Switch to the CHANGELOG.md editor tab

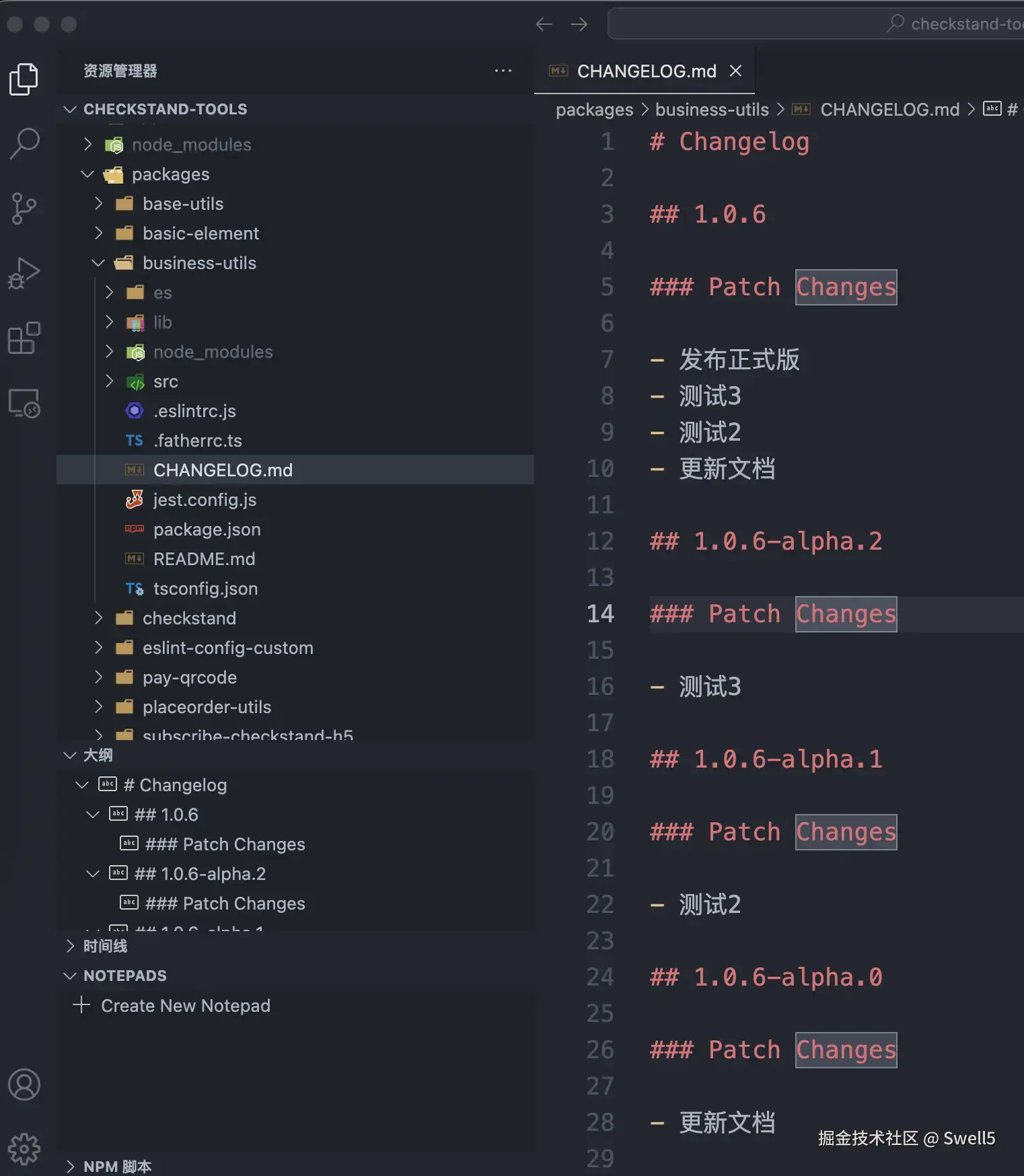[x=644, y=71]
